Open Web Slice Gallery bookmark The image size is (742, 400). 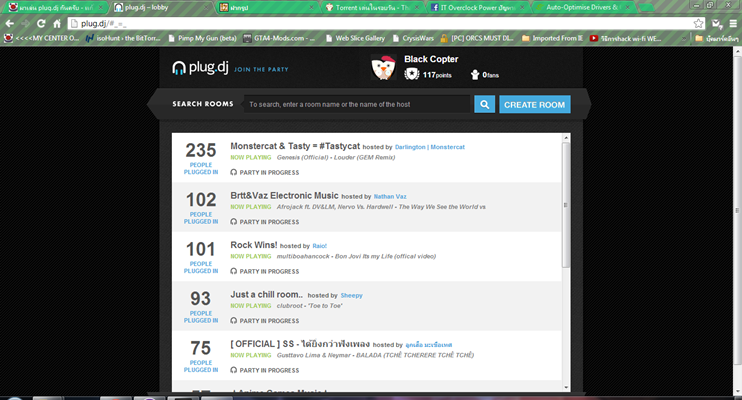355,38
